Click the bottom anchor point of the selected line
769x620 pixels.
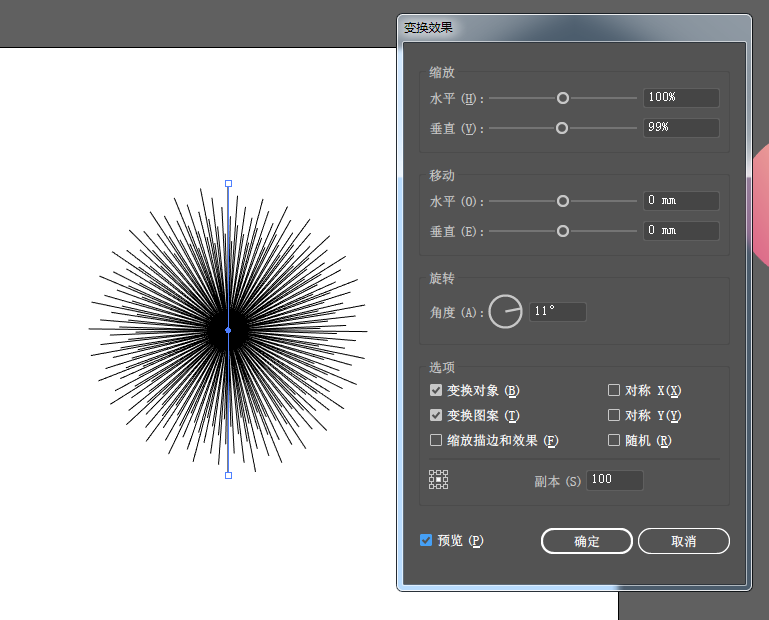tap(229, 475)
